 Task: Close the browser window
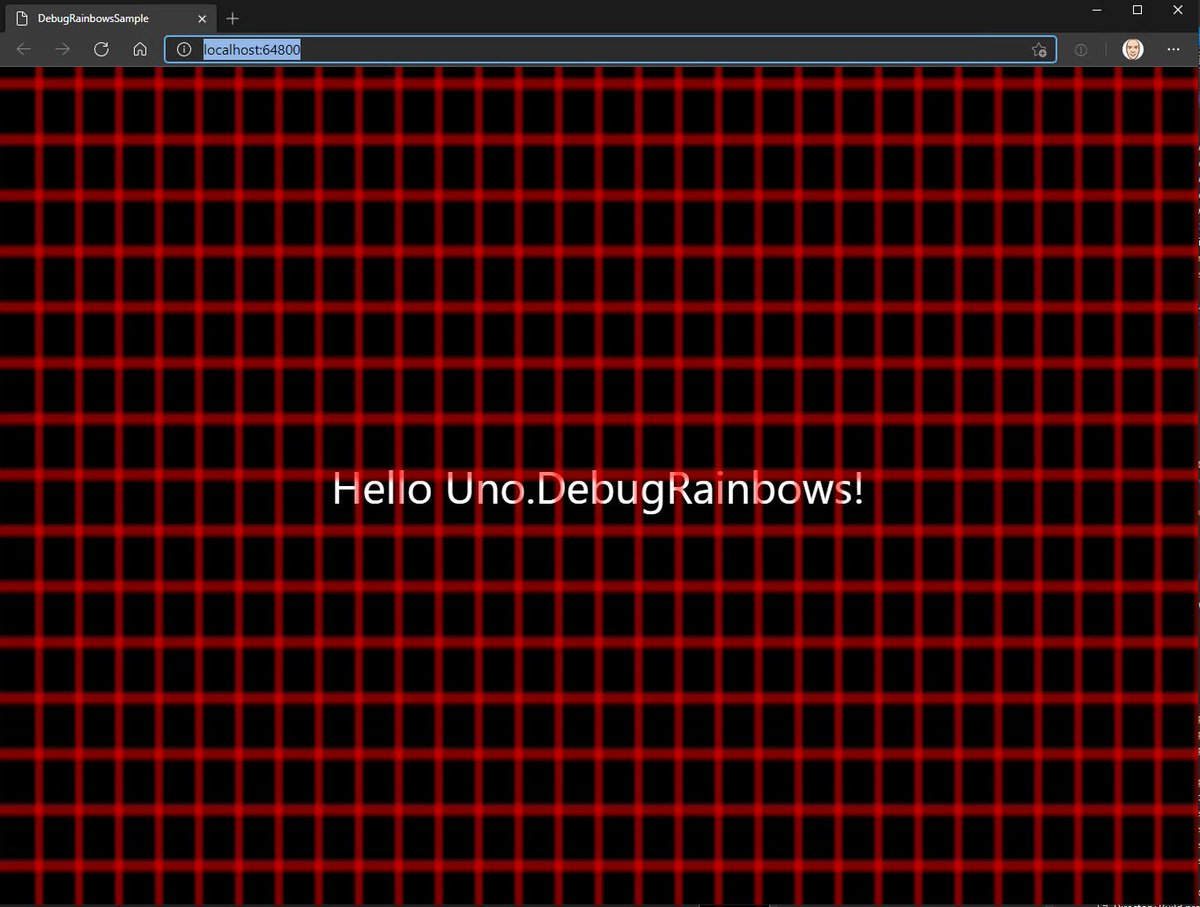[1178, 10]
